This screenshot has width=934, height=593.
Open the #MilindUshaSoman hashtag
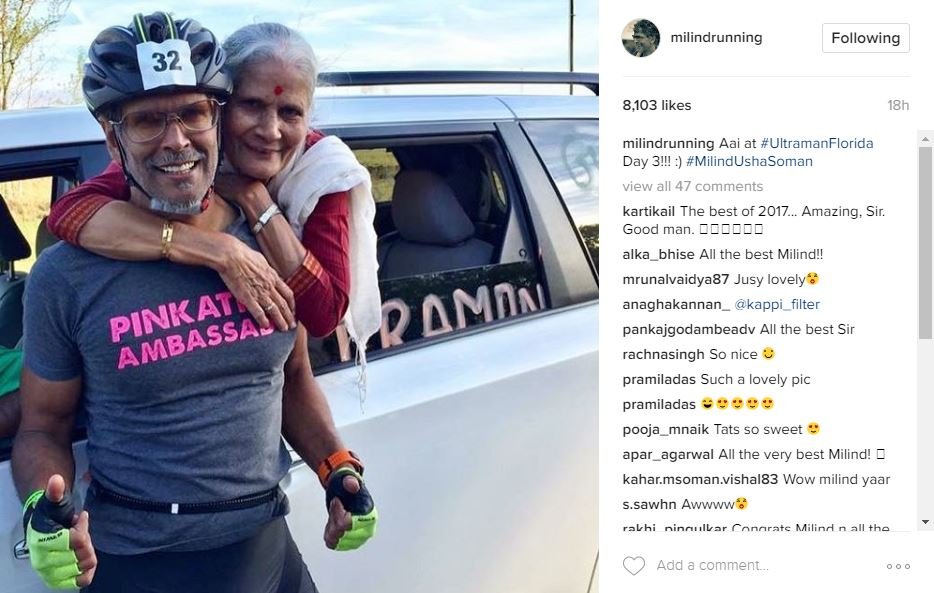[x=749, y=161]
